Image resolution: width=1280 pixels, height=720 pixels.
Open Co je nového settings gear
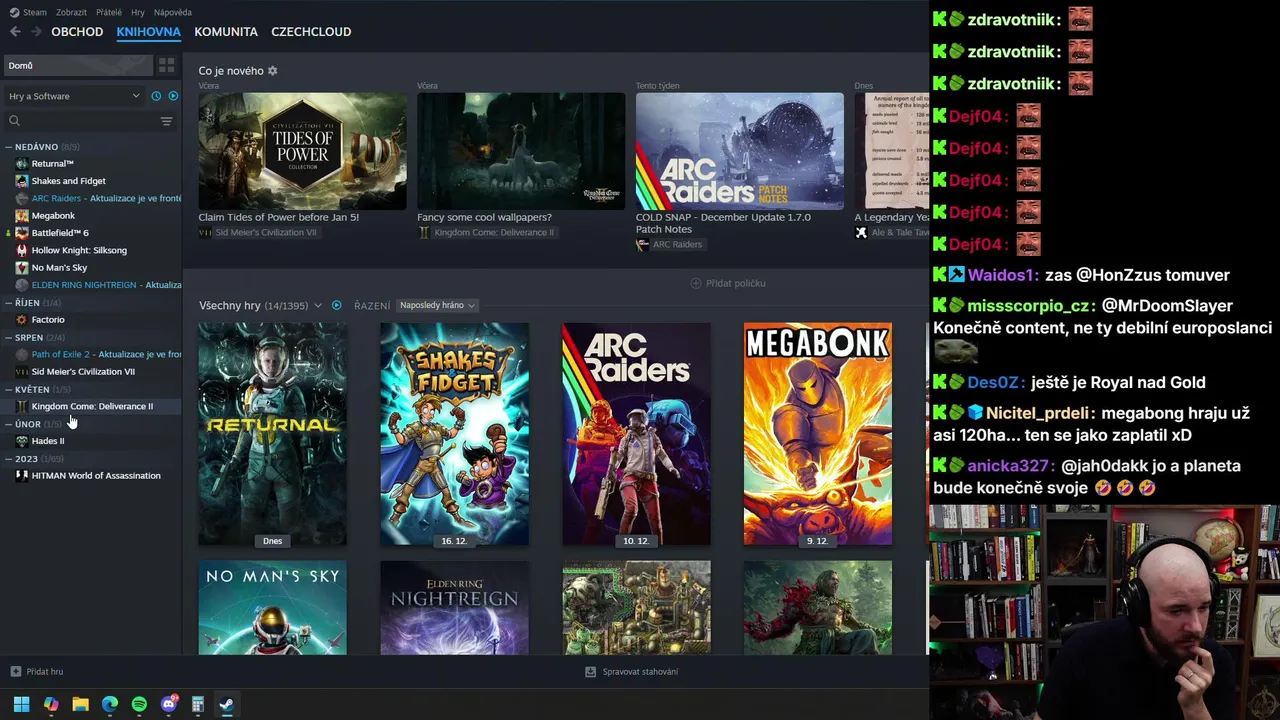[273, 71]
